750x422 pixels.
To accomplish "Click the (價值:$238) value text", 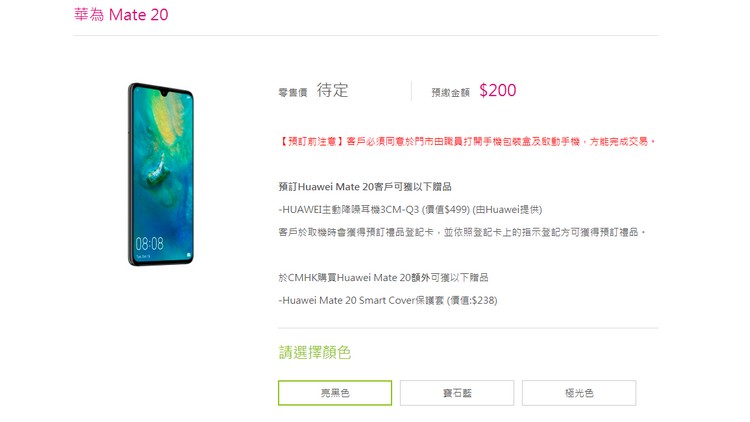I will (472, 300).
